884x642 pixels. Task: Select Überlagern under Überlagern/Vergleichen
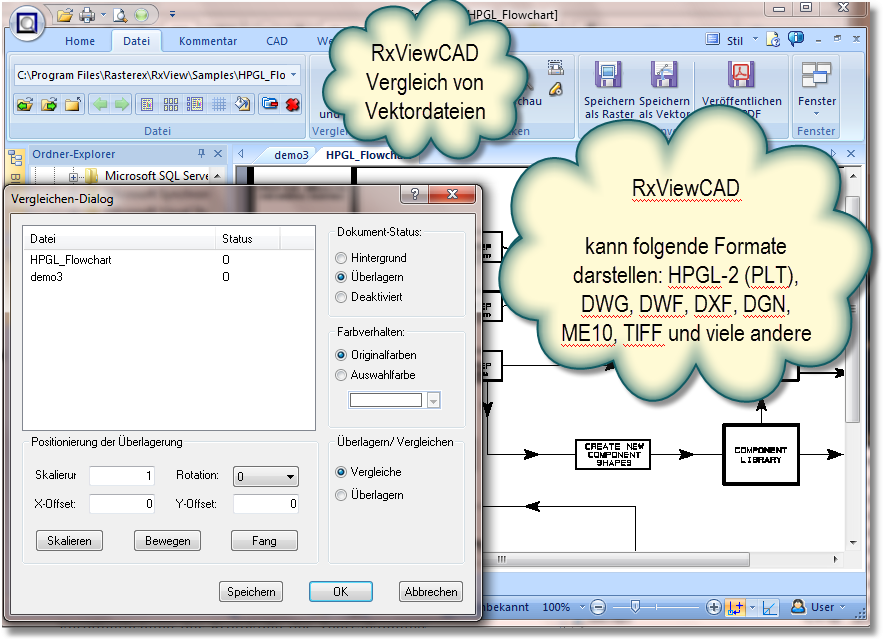click(341, 495)
